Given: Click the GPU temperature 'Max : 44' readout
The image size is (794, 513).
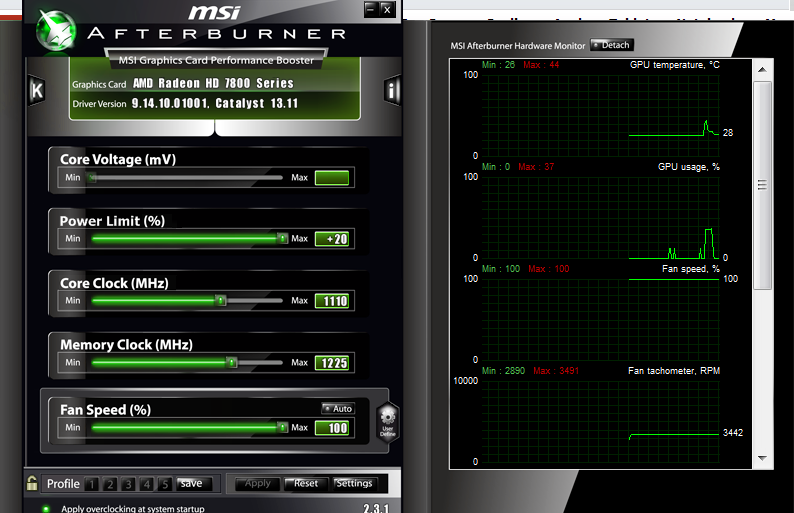Looking at the screenshot, I should pyautogui.click(x=541, y=65).
